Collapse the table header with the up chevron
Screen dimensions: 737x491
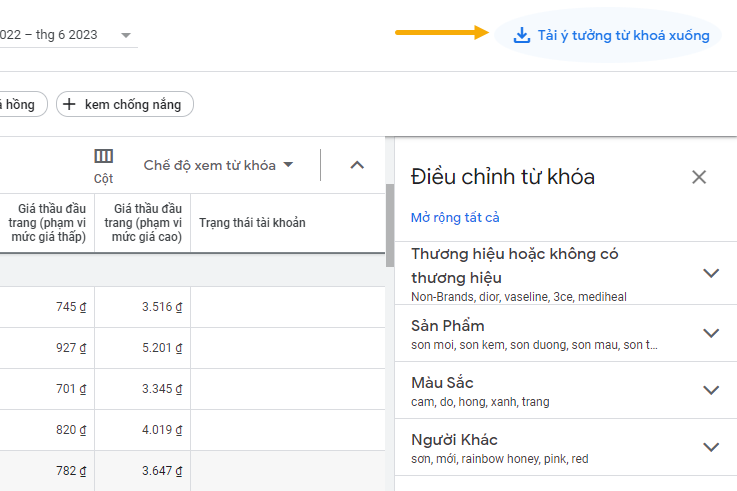pyautogui.click(x=357, y=165)
